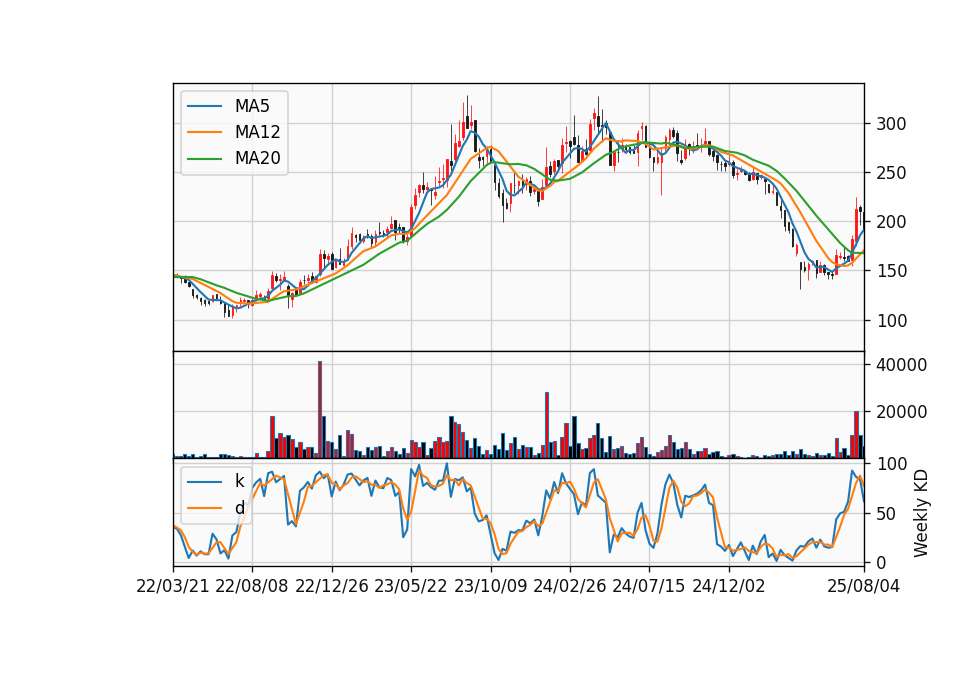Click the MA5 legend label

coord(252,106)
